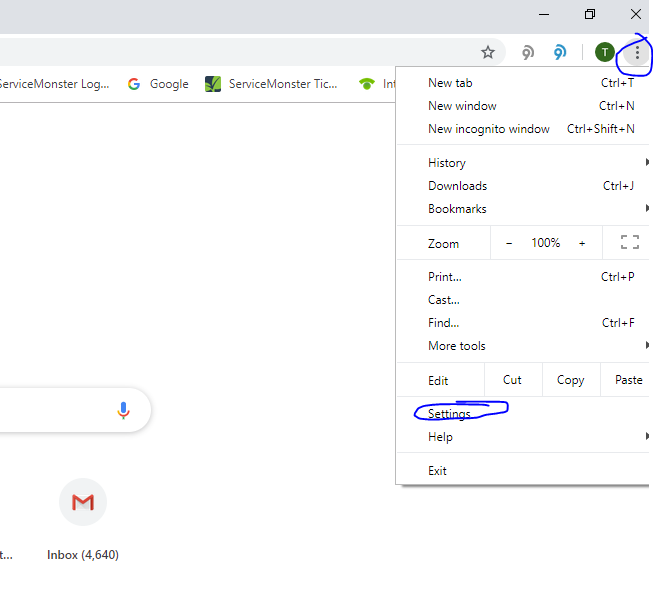Click the Google favicon bookmark icon
The image size is (653, 600).
coord(134,84)
